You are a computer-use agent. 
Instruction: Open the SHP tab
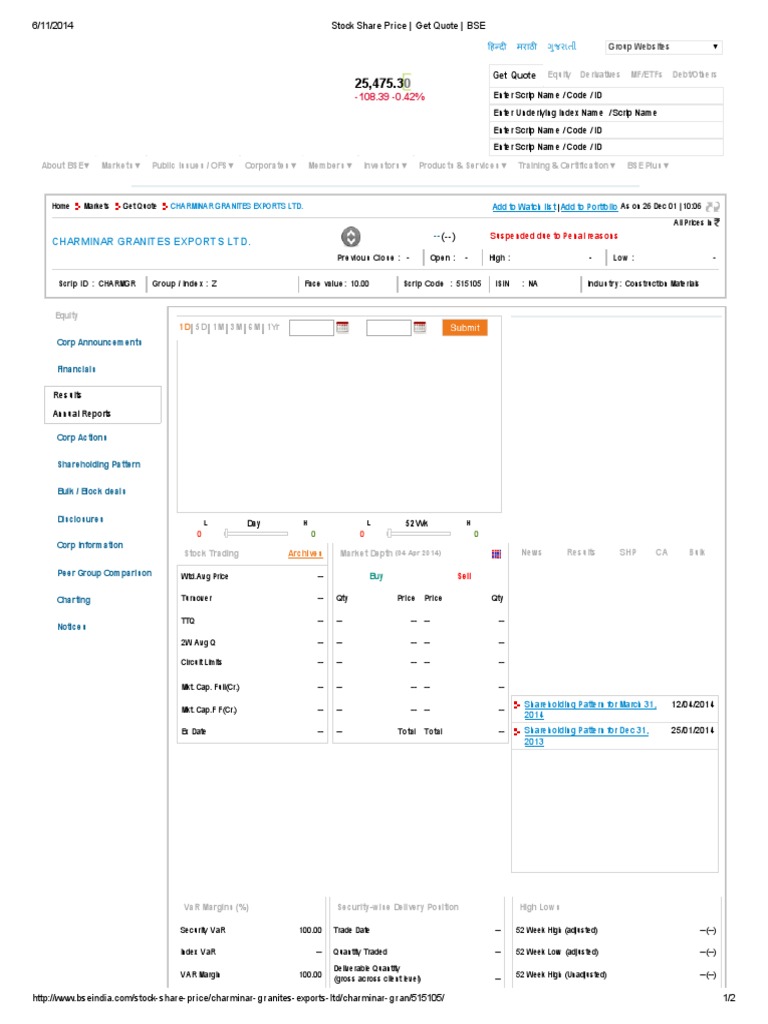click(x=628, y=552)
